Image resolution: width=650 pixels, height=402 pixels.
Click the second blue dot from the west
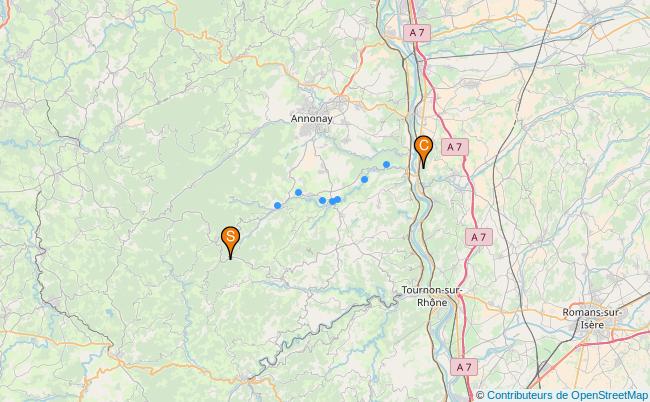click(x=298, y=192)
